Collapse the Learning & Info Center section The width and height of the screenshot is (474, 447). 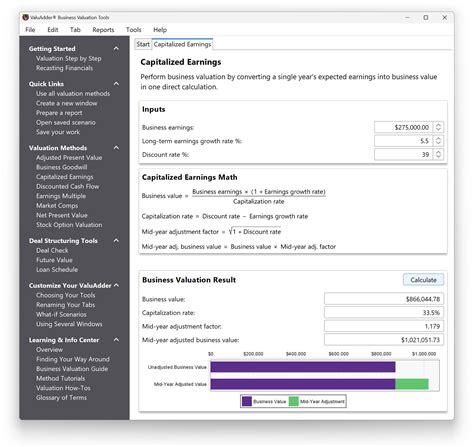[116, 340]
